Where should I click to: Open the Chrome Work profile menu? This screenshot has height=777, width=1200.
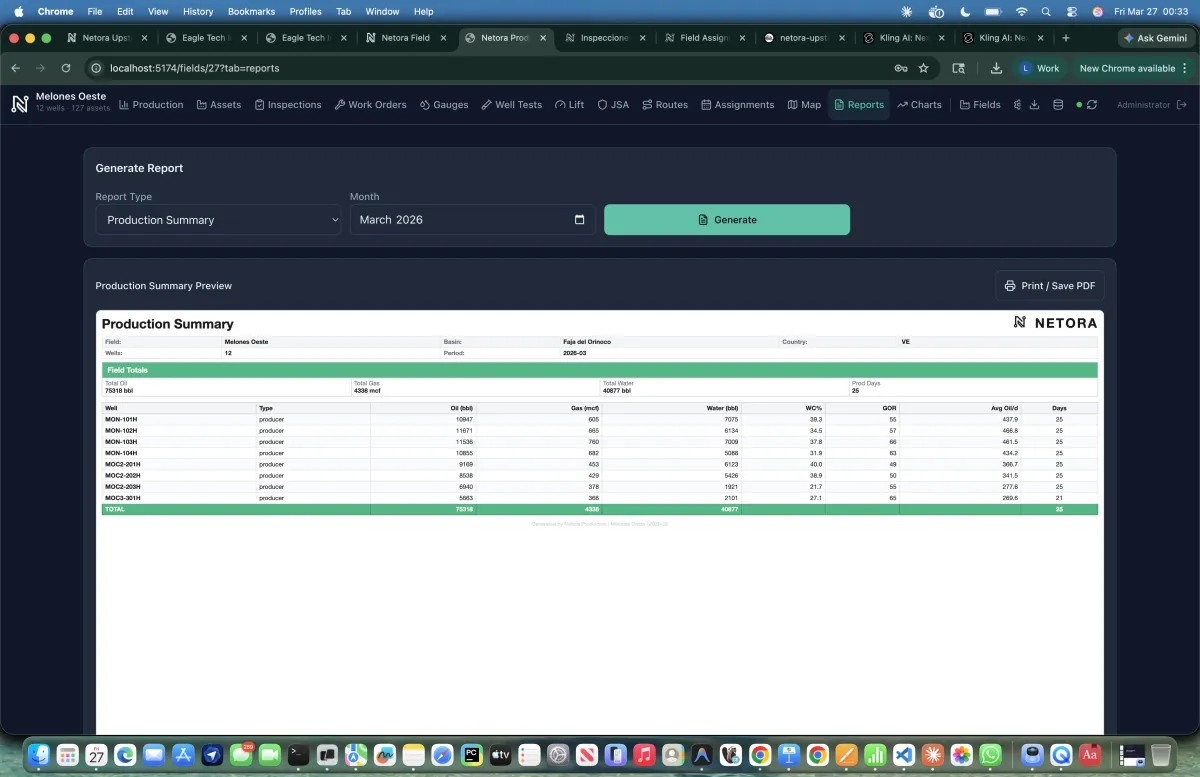click(x=1039, y=68)
